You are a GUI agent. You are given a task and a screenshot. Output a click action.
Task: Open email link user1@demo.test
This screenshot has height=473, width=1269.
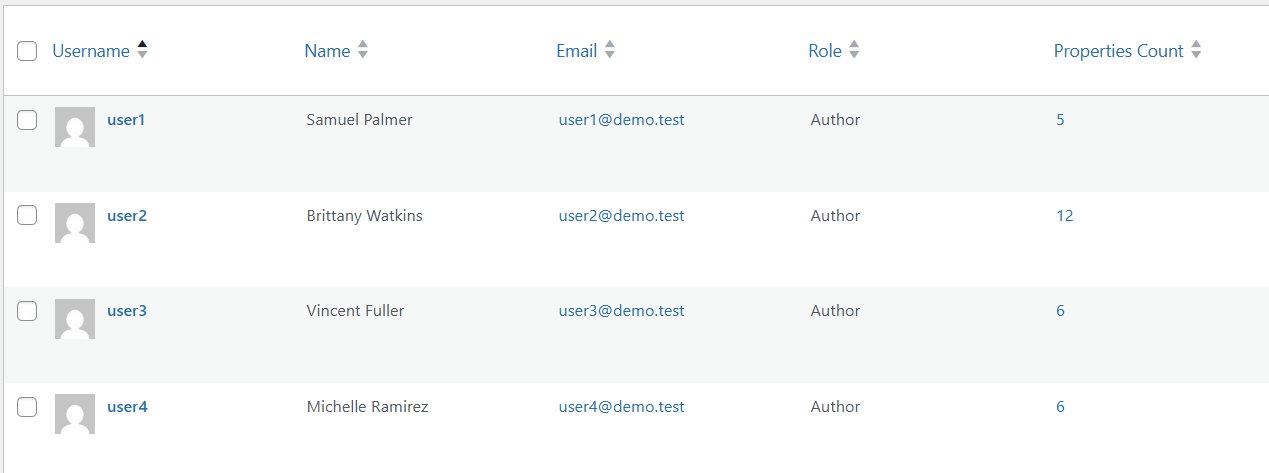(x=621, y=120)
